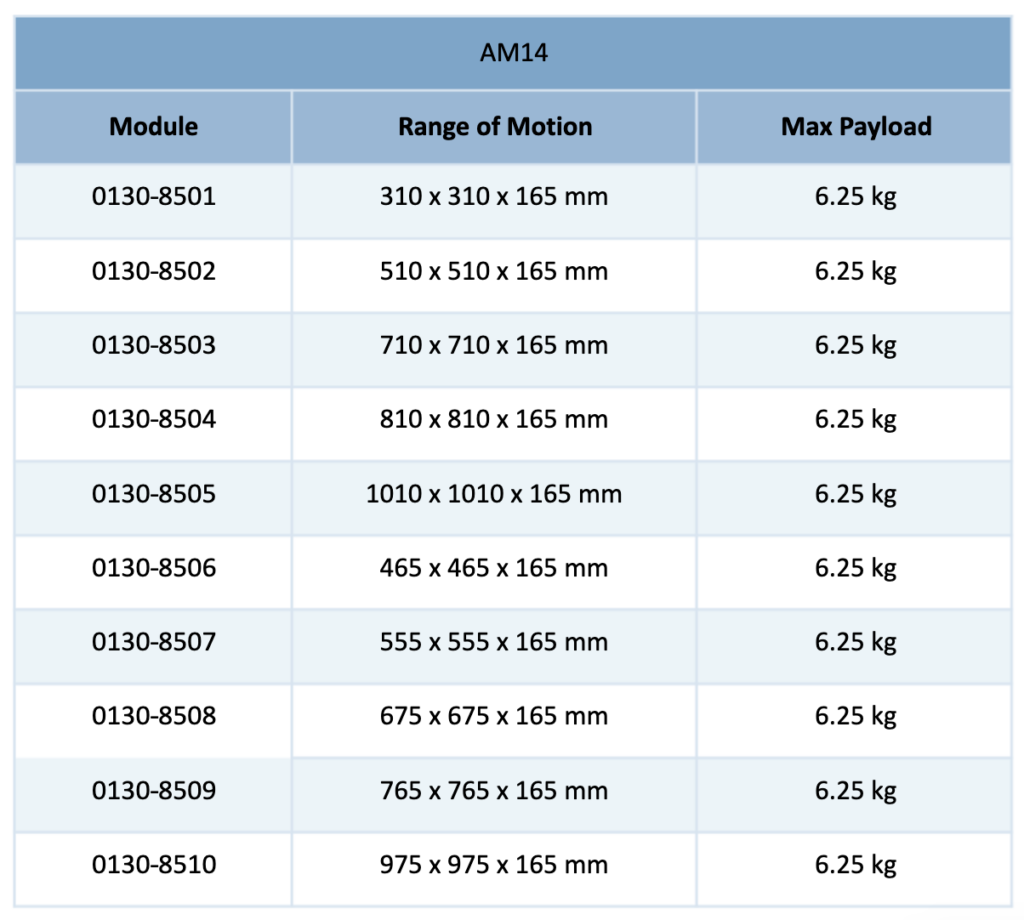1024x920 pixels.
Task: Select the Module column header
Action: [153, 127]
